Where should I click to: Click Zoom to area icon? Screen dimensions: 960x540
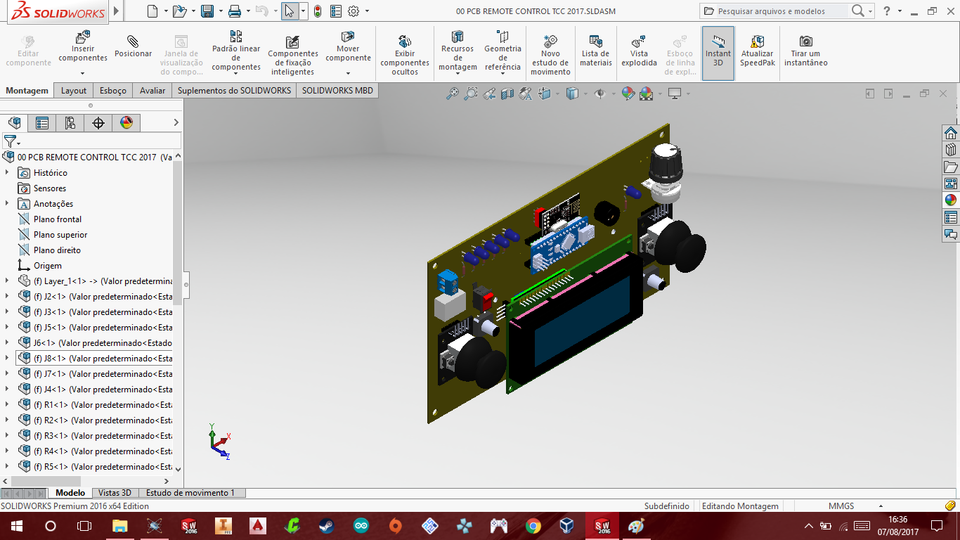pyautogui.click(x=470, y=94)
